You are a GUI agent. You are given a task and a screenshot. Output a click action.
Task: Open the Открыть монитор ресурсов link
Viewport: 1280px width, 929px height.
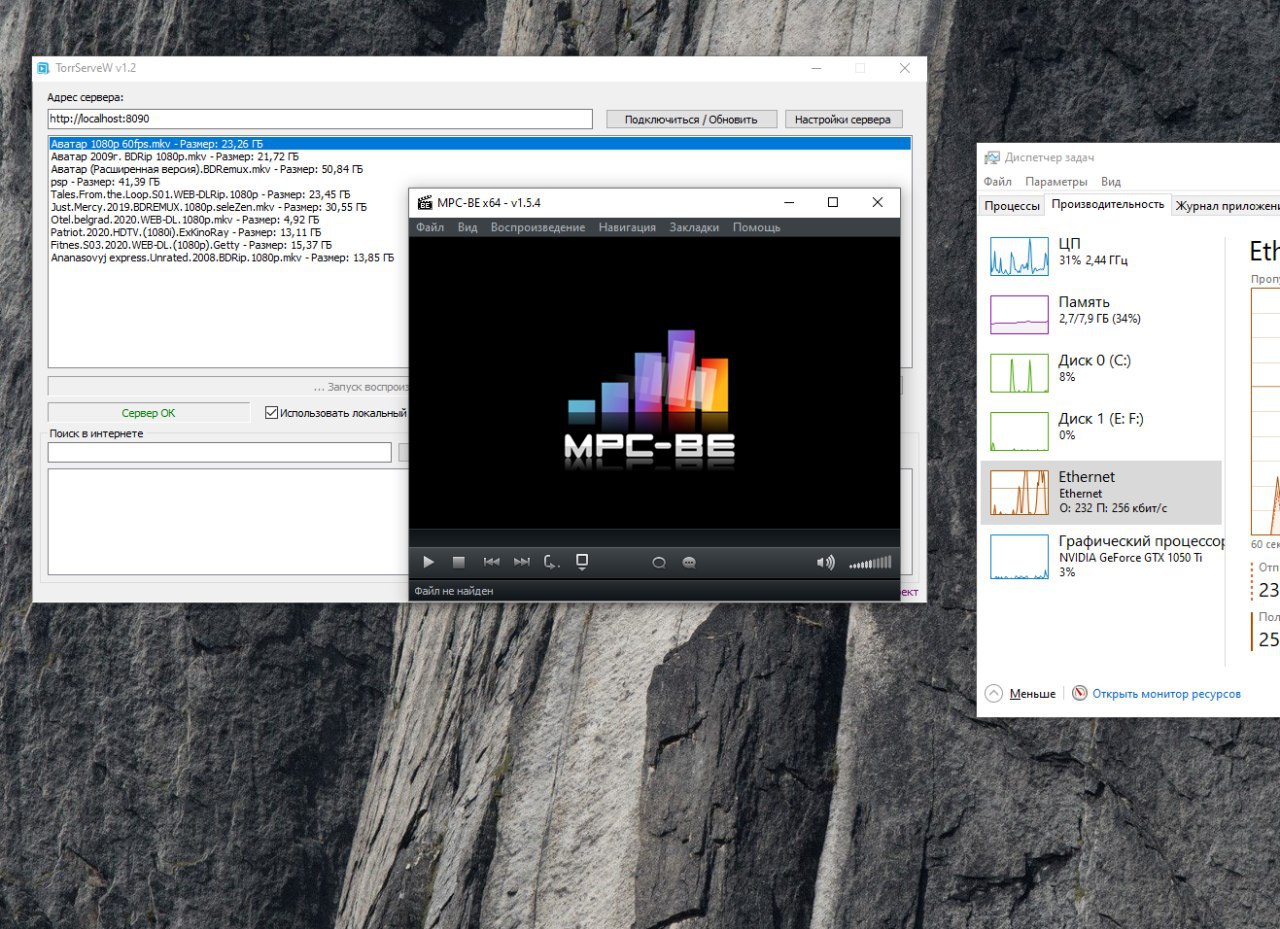[1166, 693]
